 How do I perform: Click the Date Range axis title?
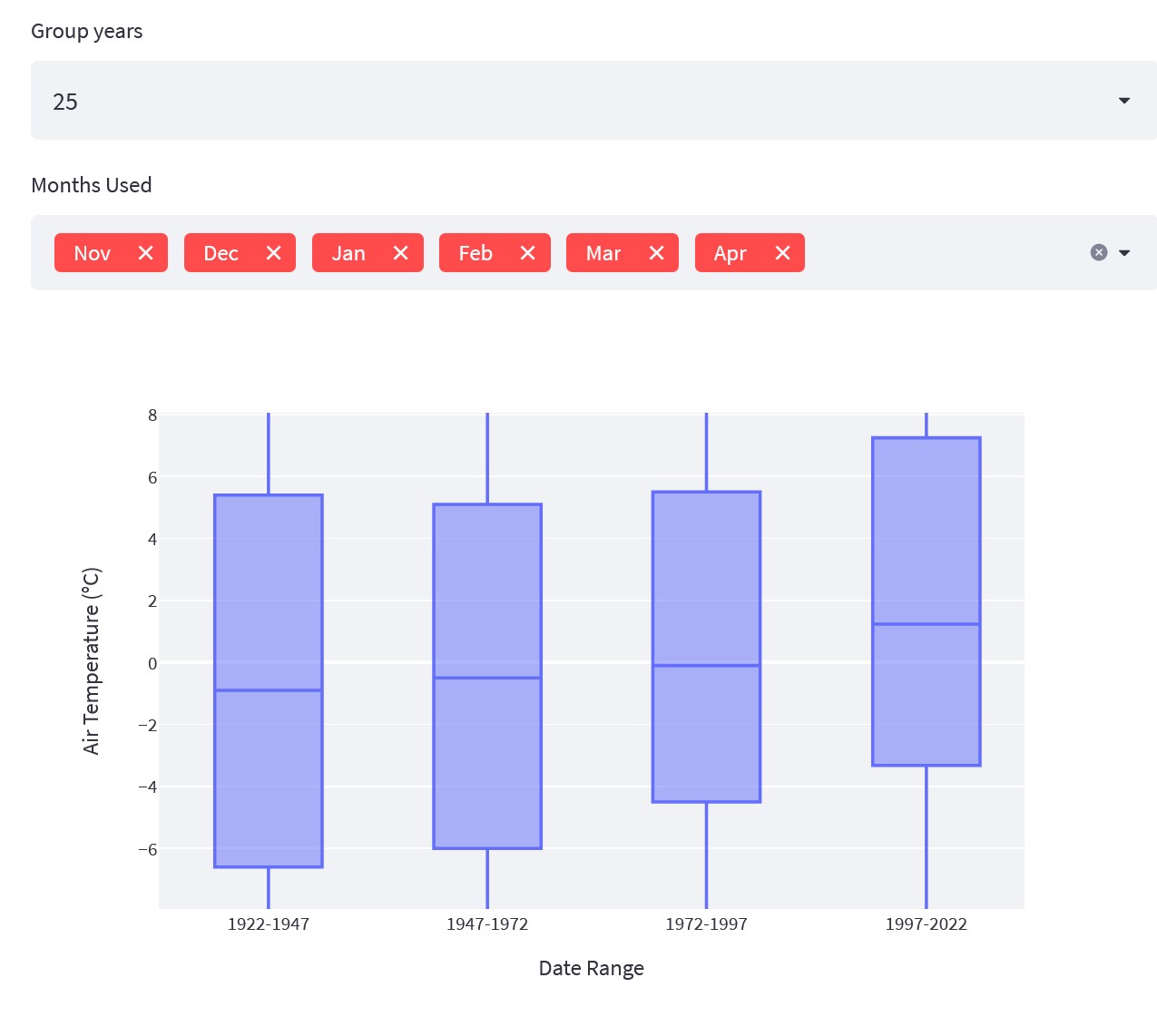[x=591, y=968]
